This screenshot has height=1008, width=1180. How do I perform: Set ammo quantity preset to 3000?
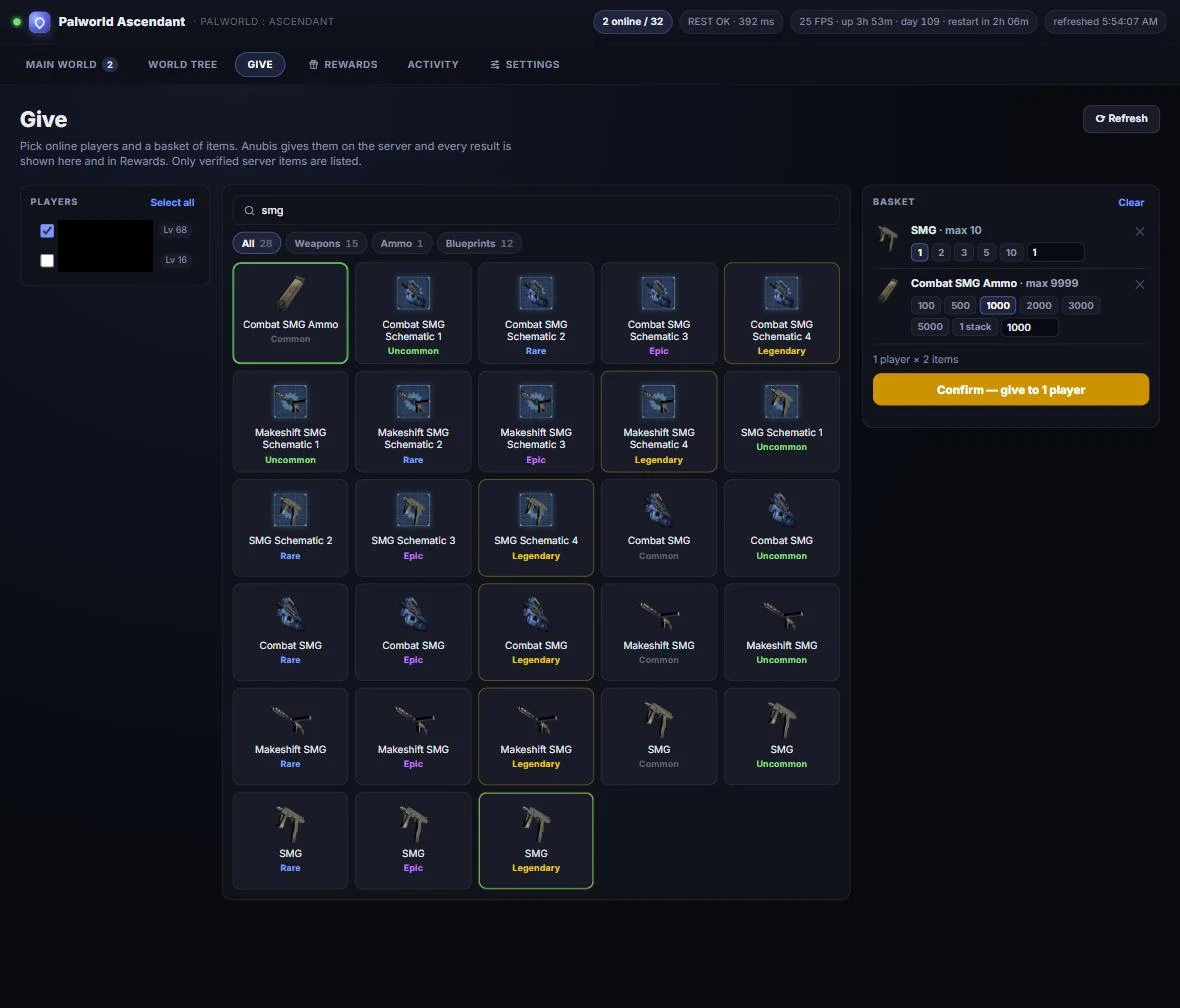click(1080, 305)
